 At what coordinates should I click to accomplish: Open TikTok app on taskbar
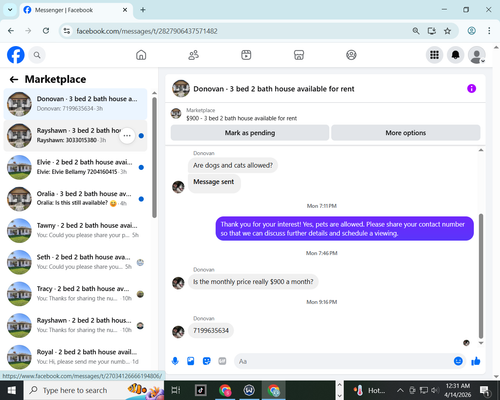(x=201, y=390)
